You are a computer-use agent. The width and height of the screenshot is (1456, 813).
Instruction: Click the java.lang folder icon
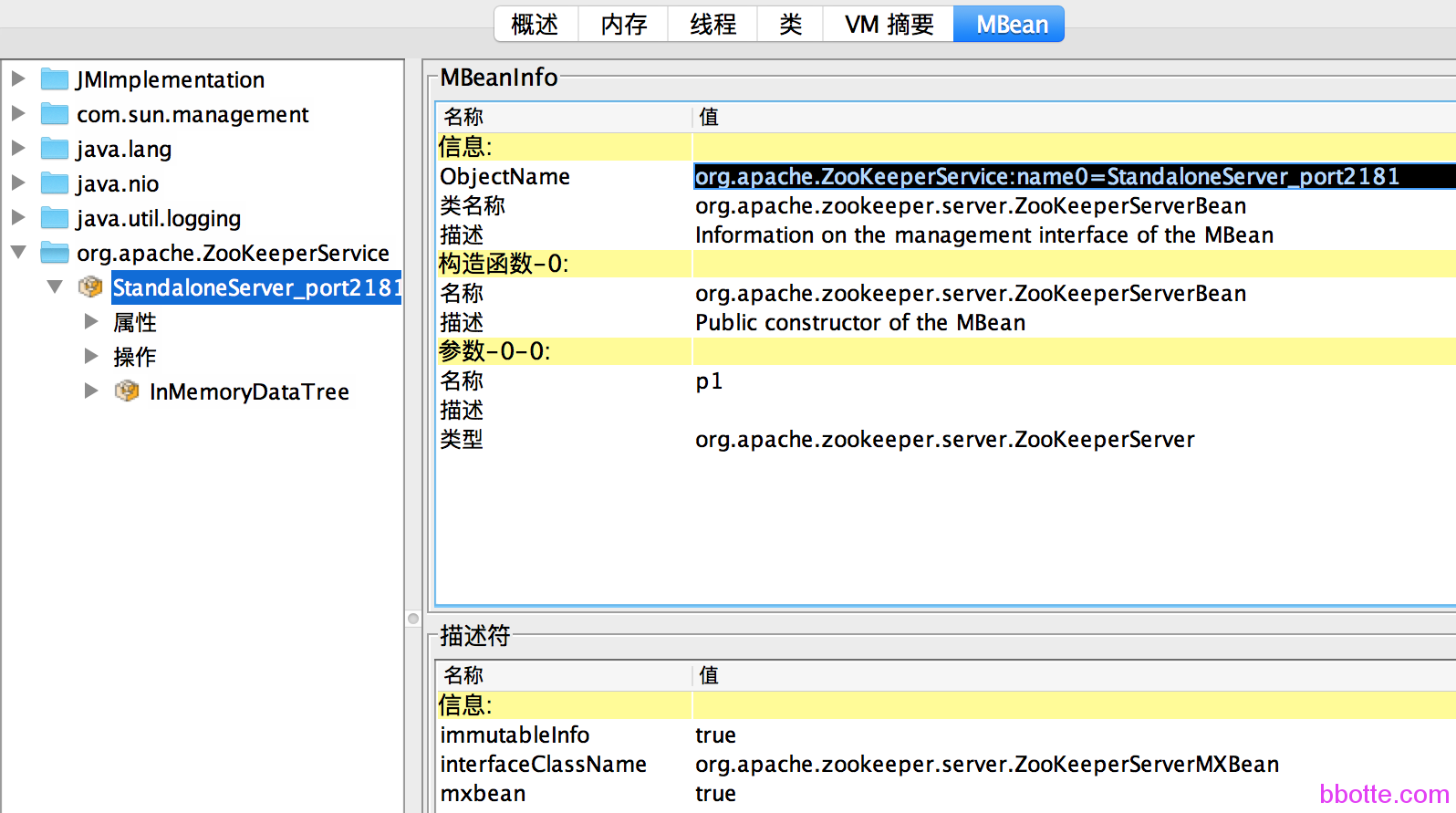pyautogui.click(x=55, y=149)
